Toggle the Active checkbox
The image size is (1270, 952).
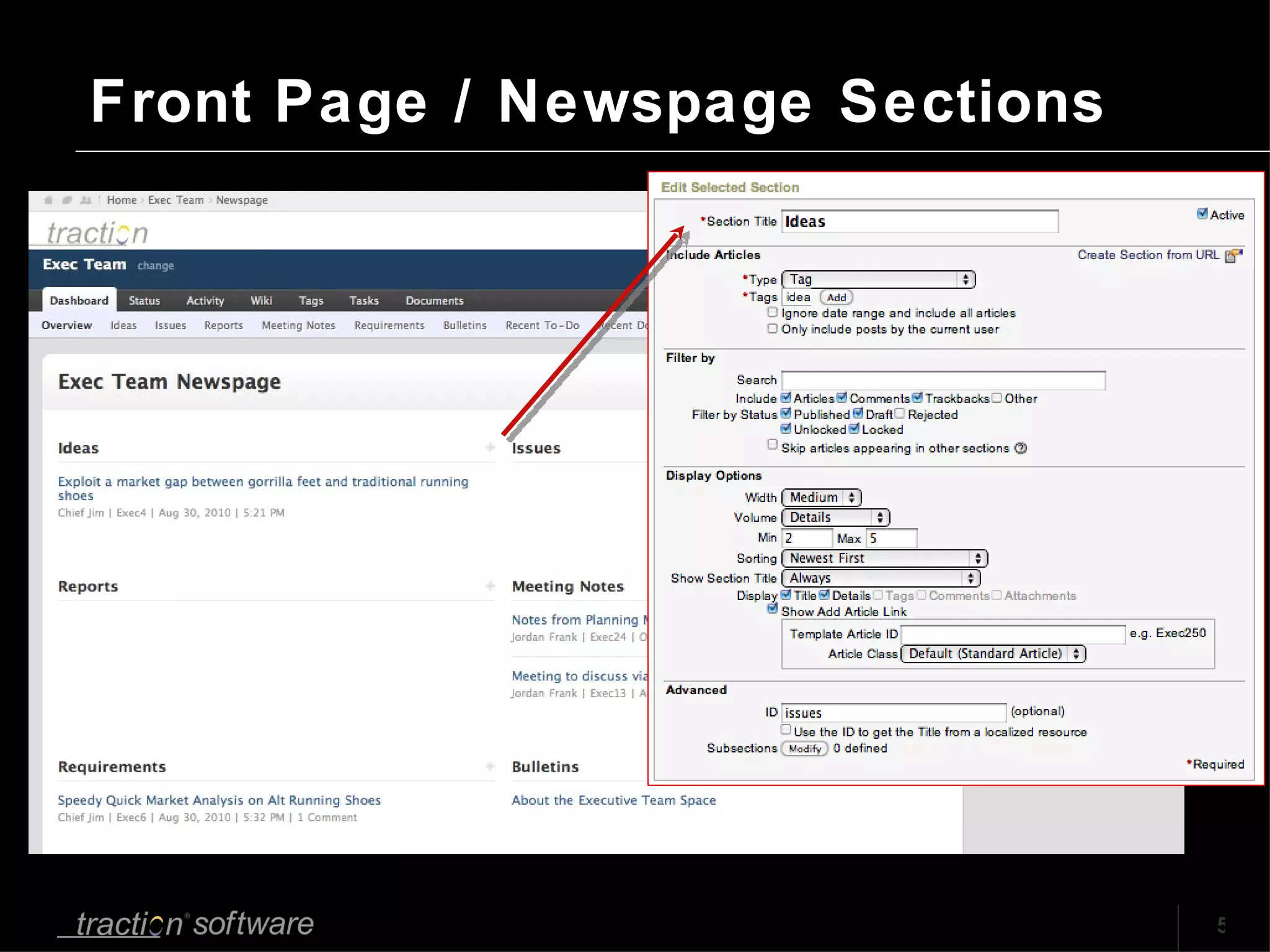1202,214
